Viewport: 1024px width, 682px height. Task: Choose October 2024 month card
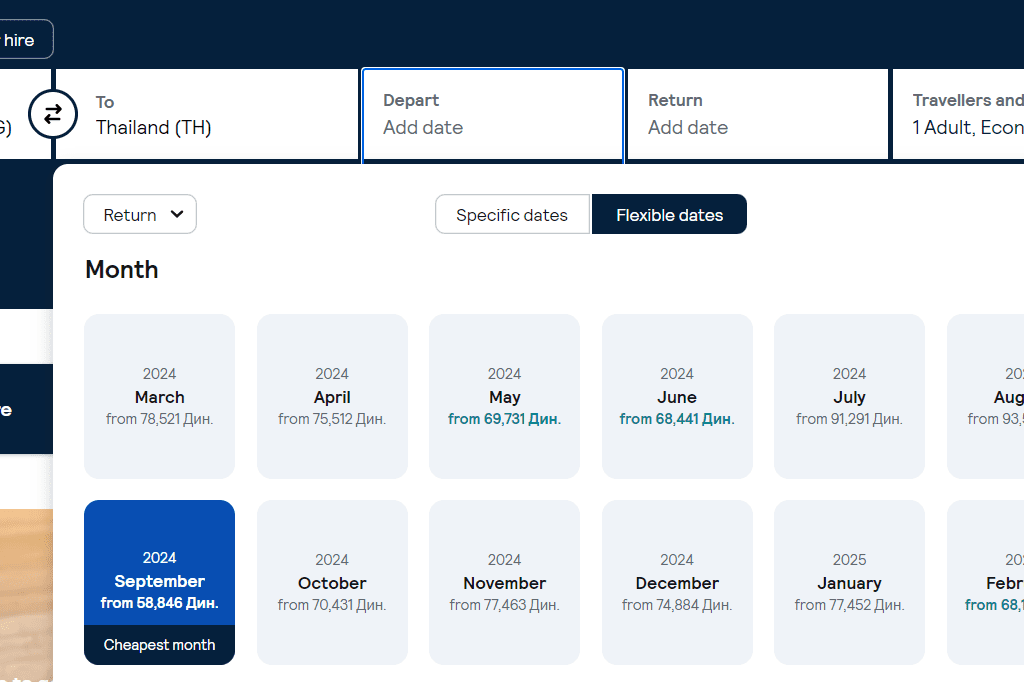tap(332, 582)
